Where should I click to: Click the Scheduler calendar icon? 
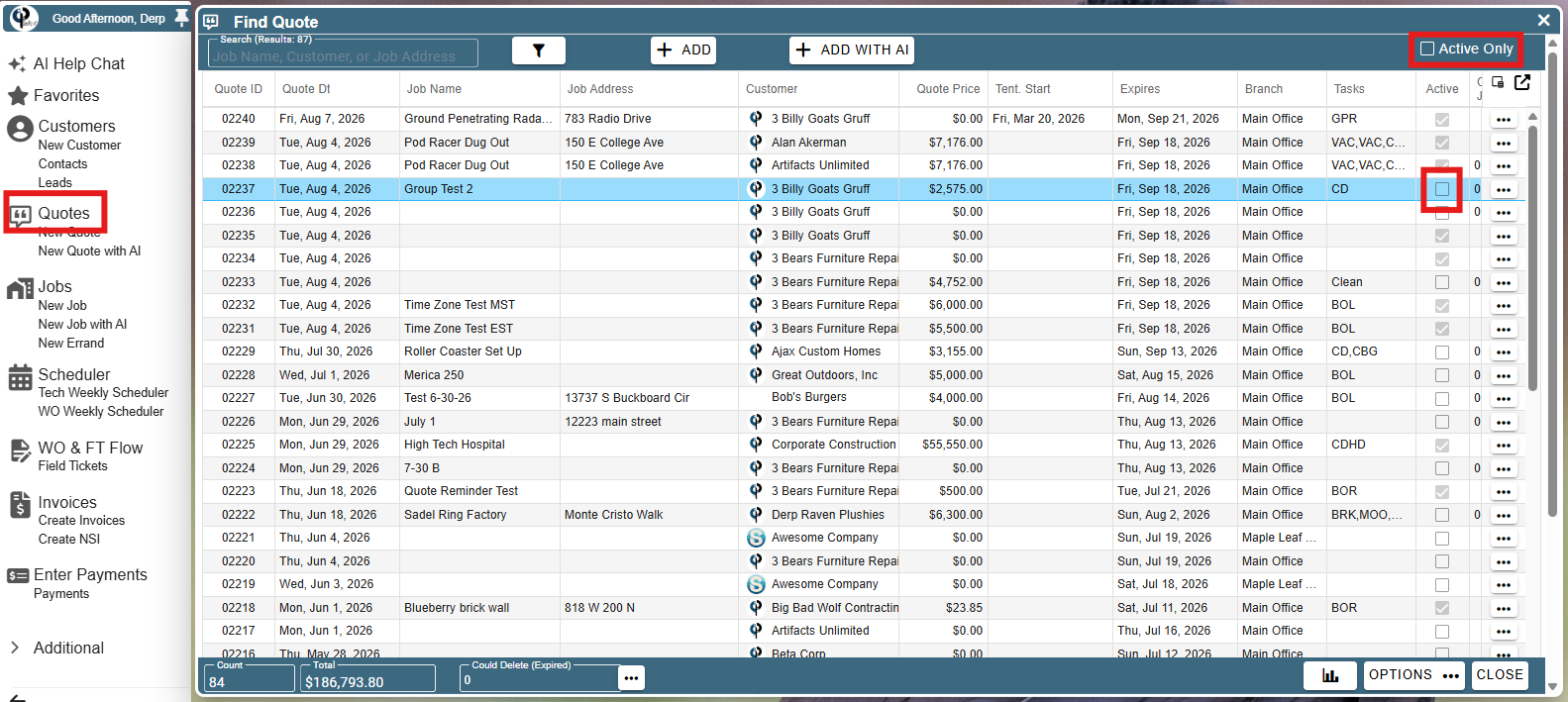pyautogui.click(x=20, y=377)
